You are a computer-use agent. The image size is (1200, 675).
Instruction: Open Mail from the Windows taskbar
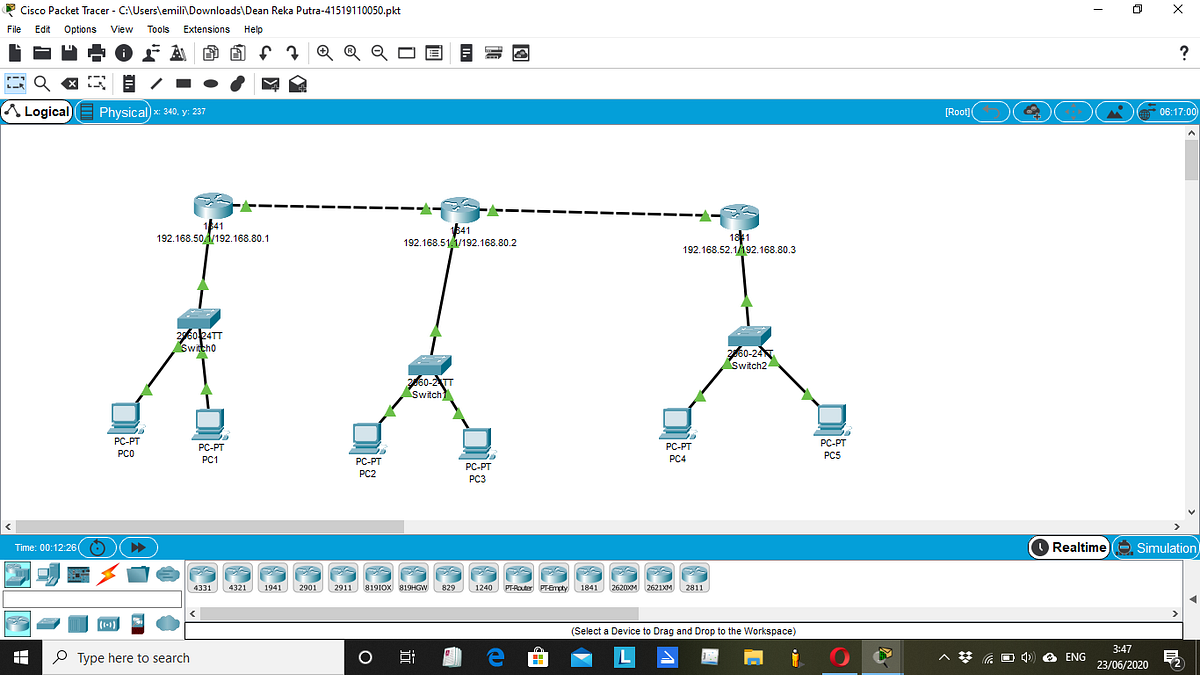[581, 657]
